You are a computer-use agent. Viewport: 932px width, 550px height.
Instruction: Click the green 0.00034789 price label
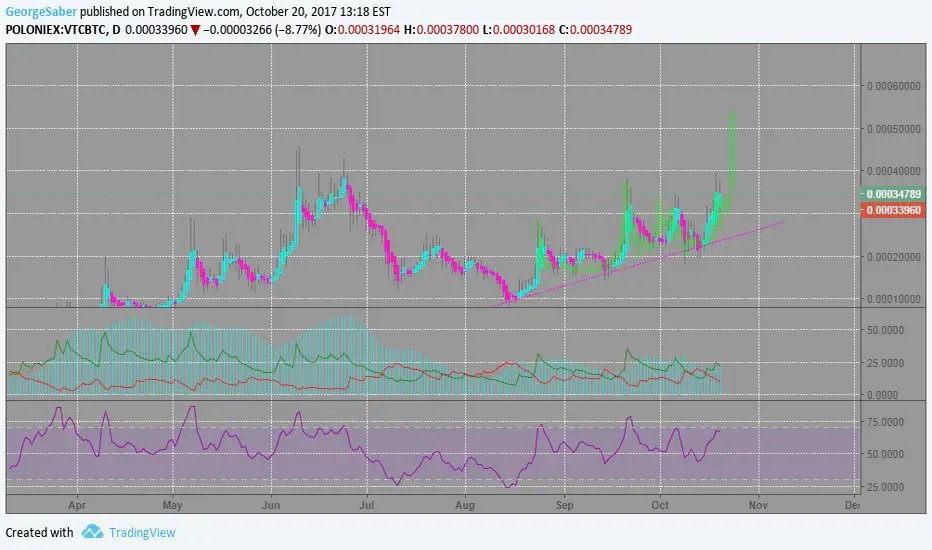tap(893, 194)
